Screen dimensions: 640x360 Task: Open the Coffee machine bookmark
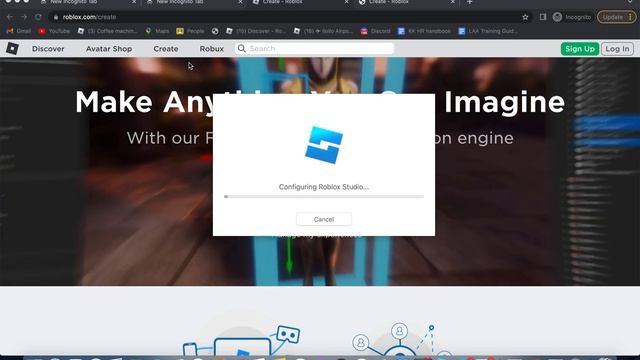coord(108,31)
